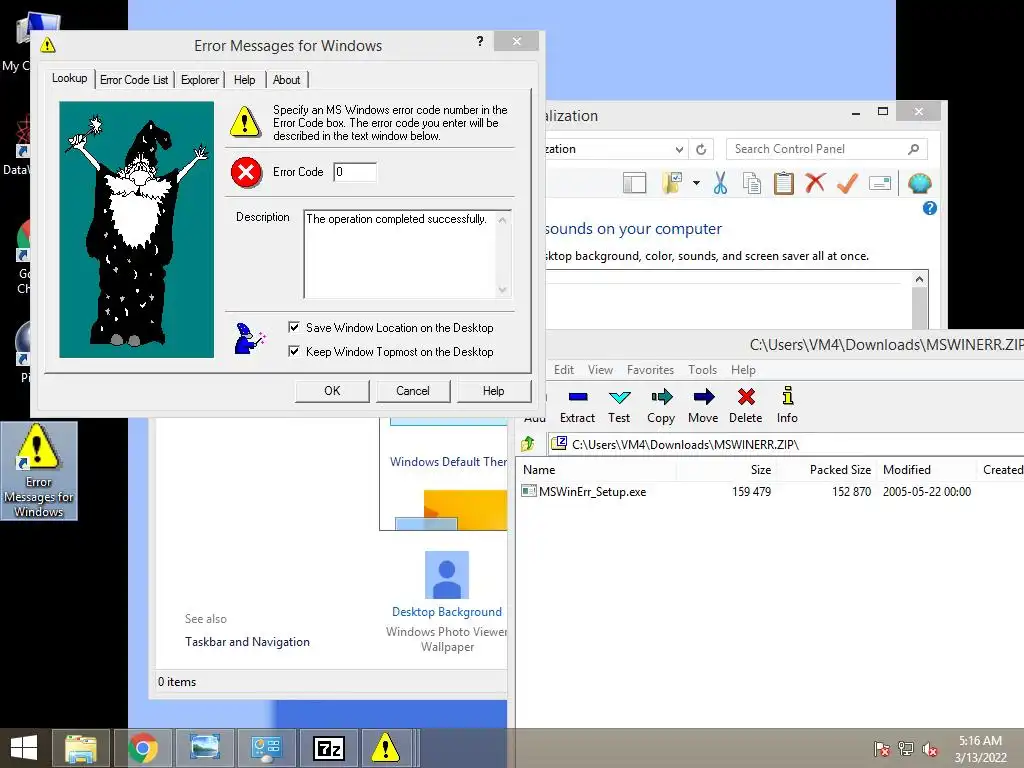Open the About tab

coord(286,80)
